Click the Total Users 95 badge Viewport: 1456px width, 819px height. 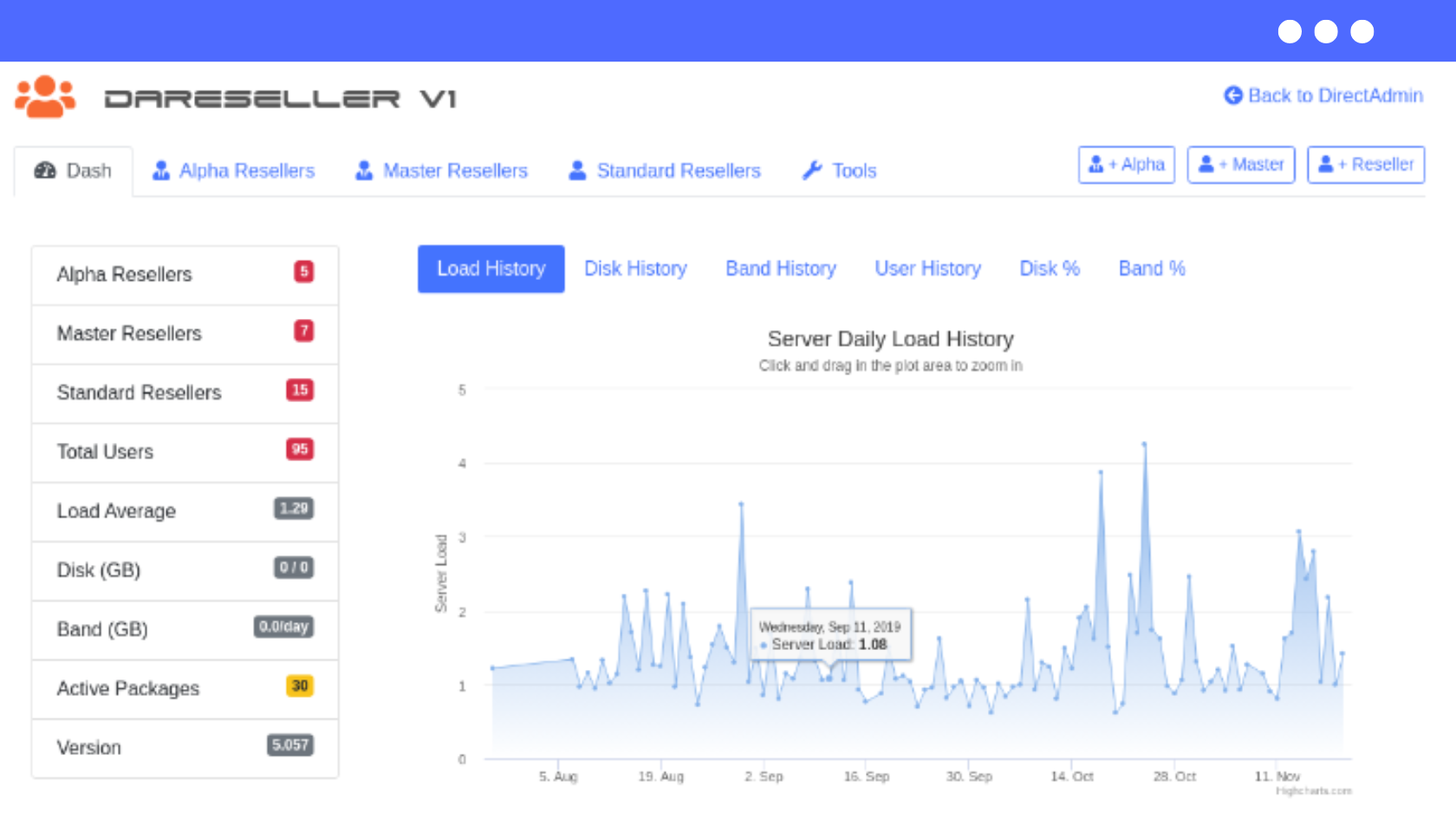pyautogui.click(x=300, y=449)
